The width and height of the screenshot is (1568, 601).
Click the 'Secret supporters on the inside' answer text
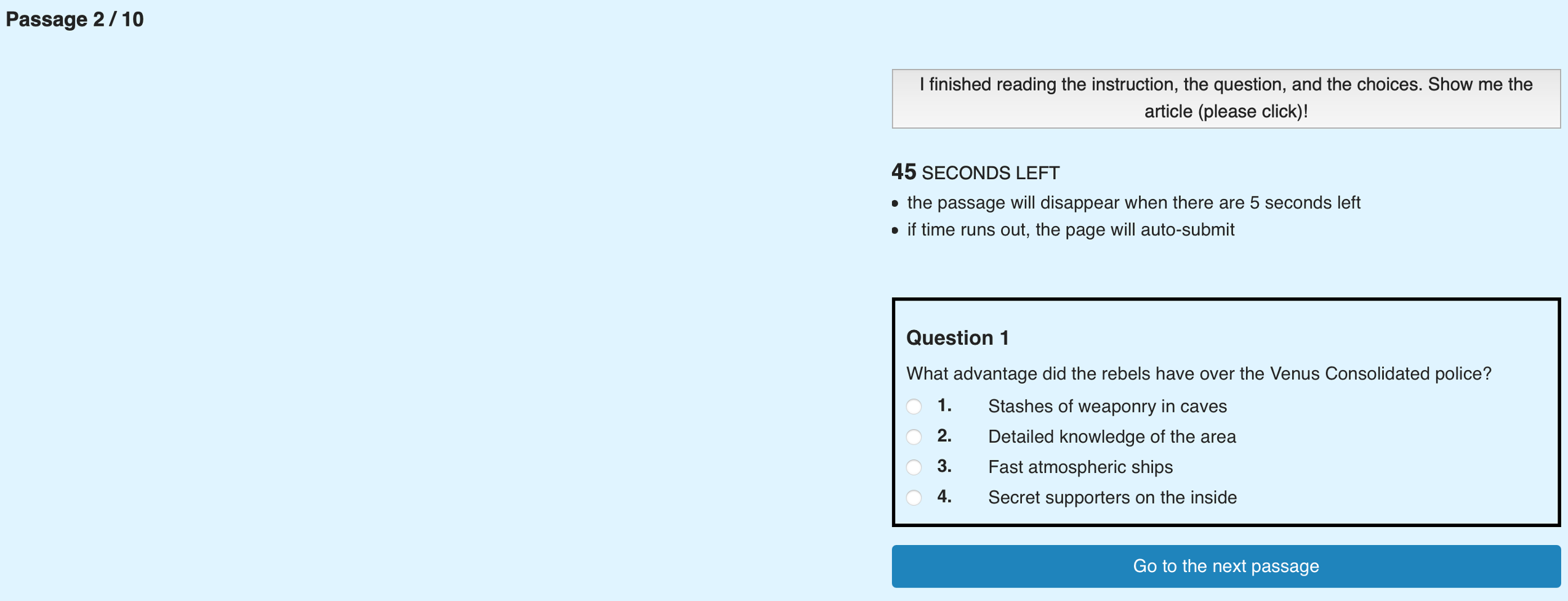pos(1112,497)
